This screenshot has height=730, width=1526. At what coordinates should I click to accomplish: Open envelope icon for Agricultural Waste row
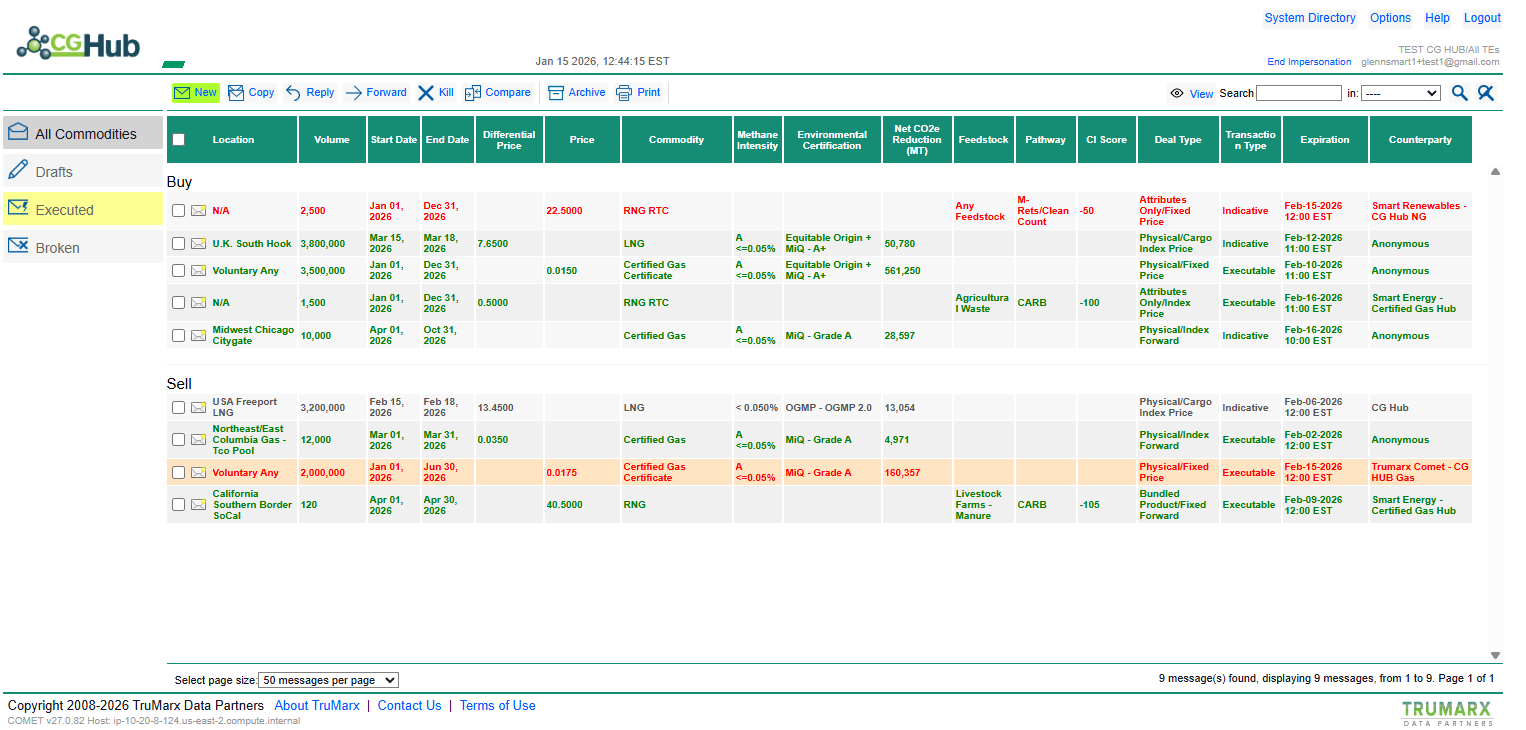pos(199,303)
